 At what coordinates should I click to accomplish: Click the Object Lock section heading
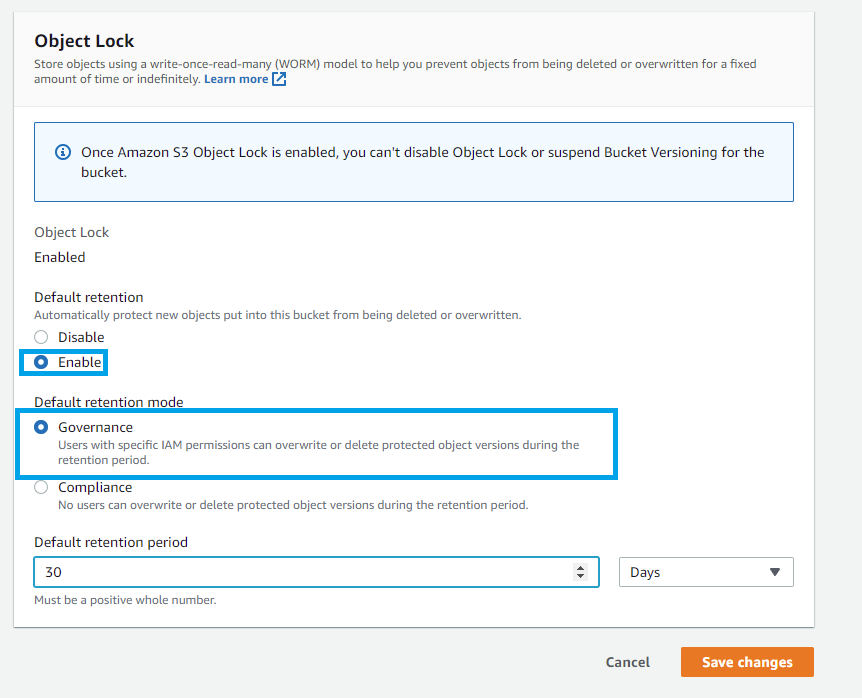(84, 41)
